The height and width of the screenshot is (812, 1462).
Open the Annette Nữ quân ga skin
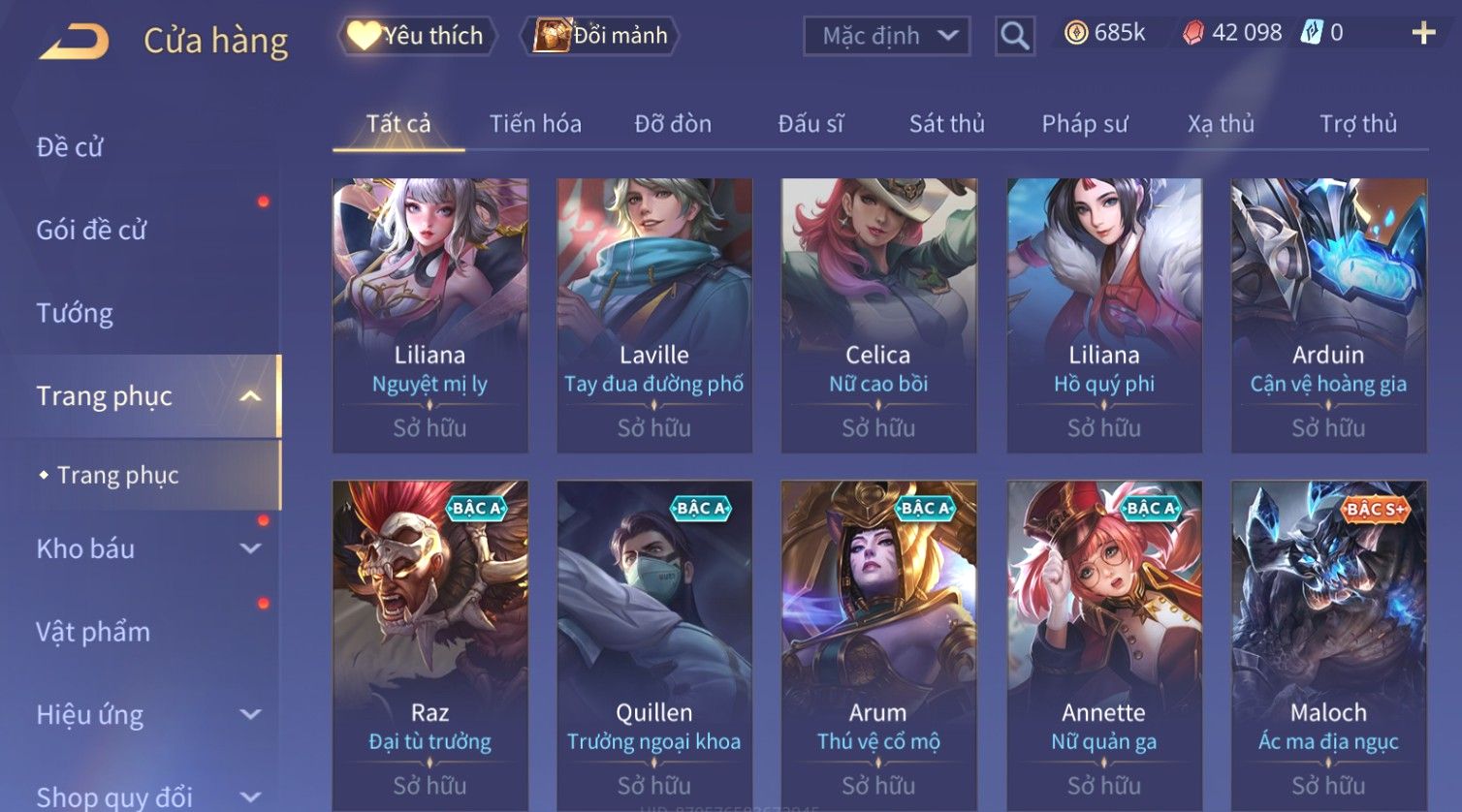[x=1104, y=645]
